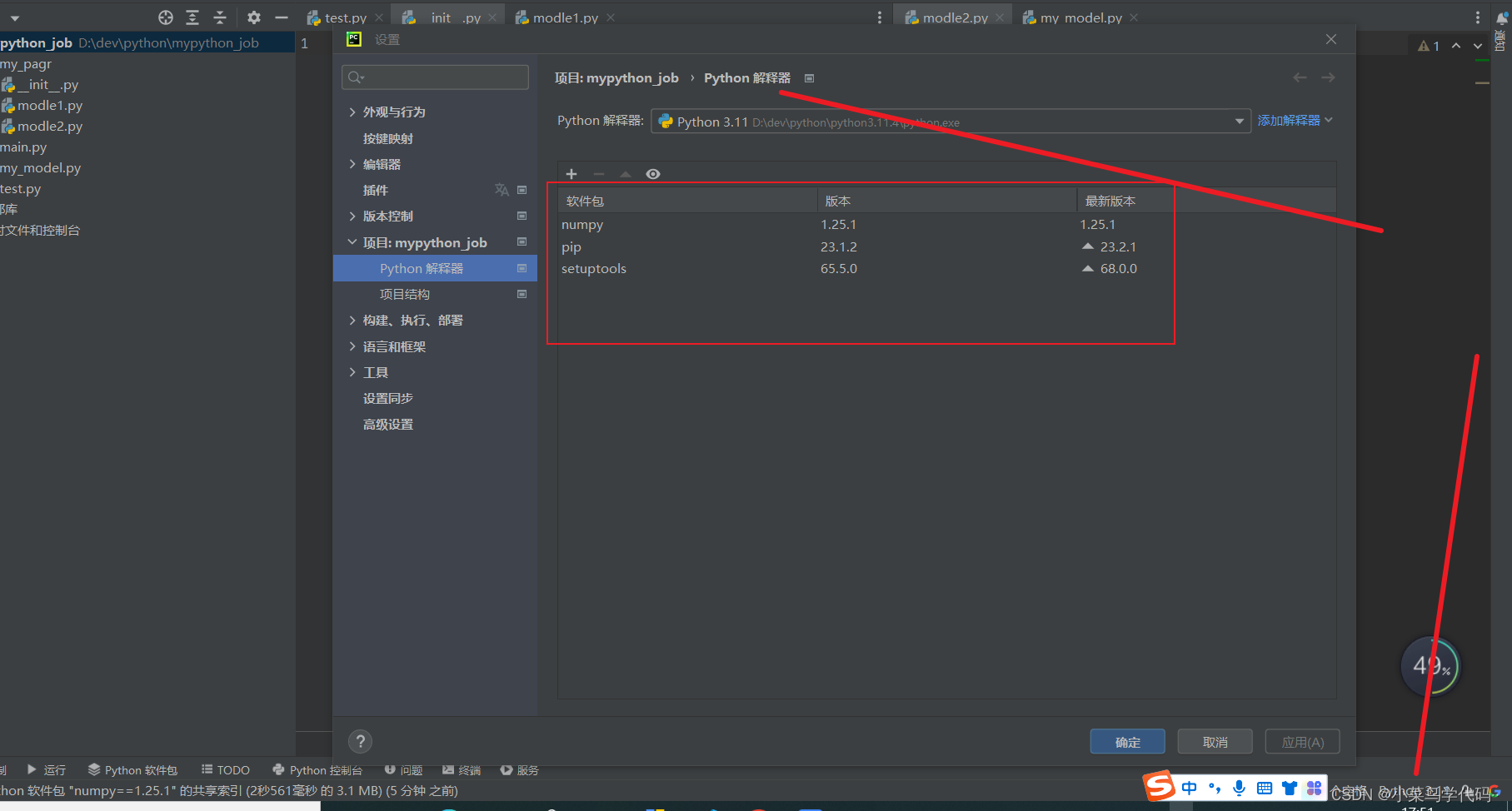Open the TODO tool window
The image size is (1512, 811).
pyautogui.click(x=226, y=770)
